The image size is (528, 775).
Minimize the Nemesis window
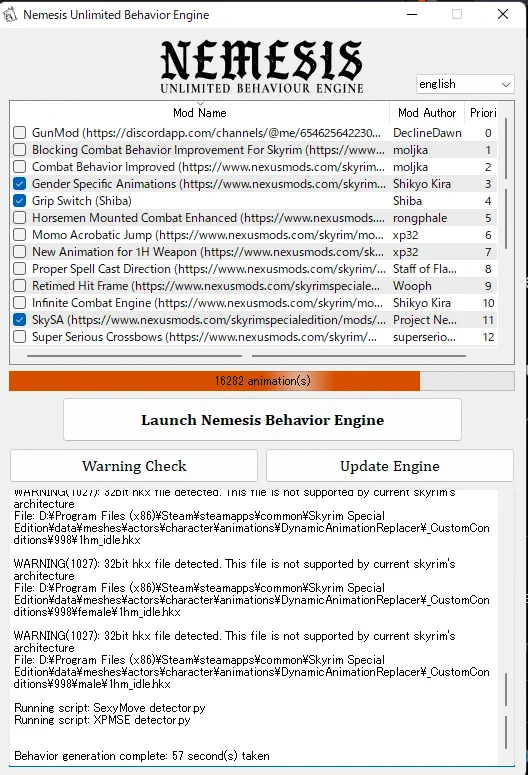pos(412,14)
